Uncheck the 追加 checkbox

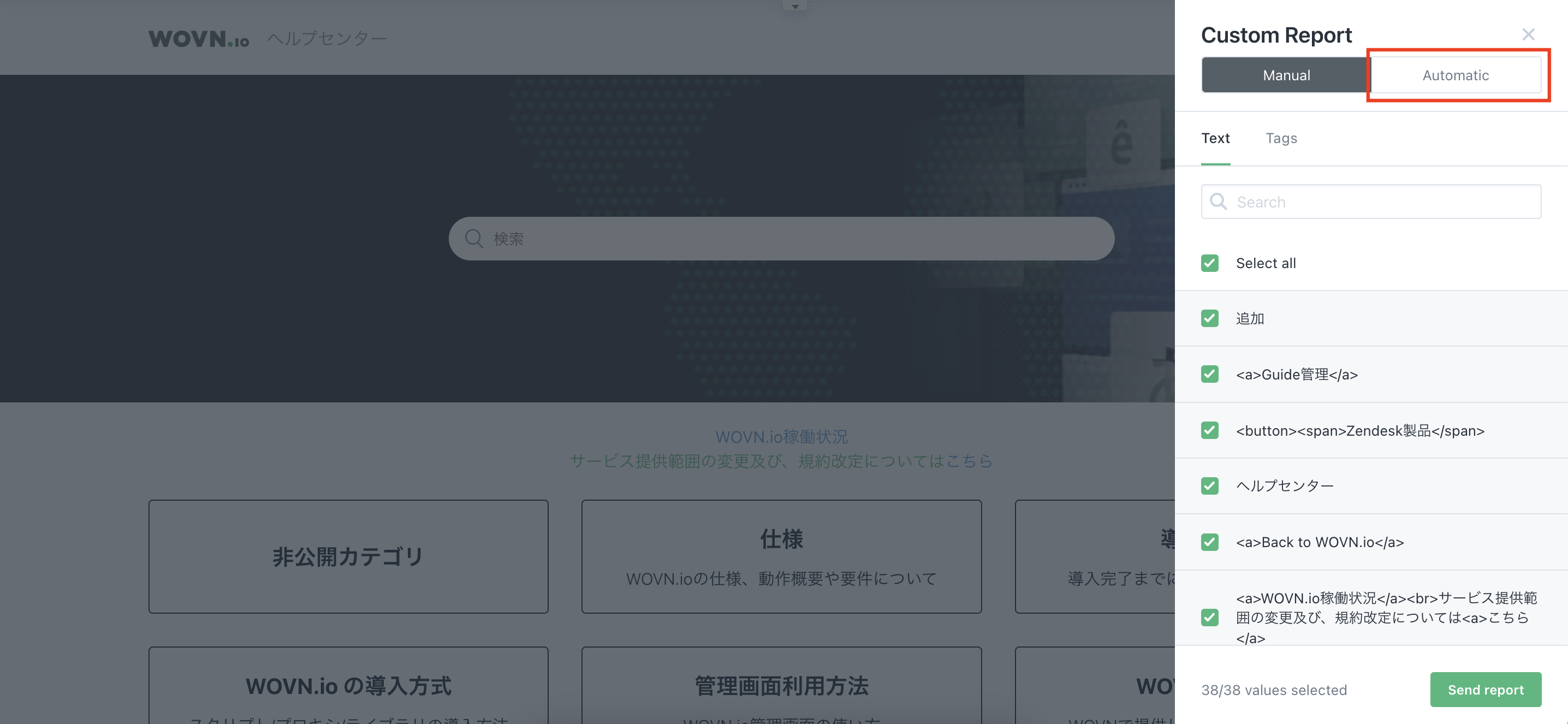1209,318
